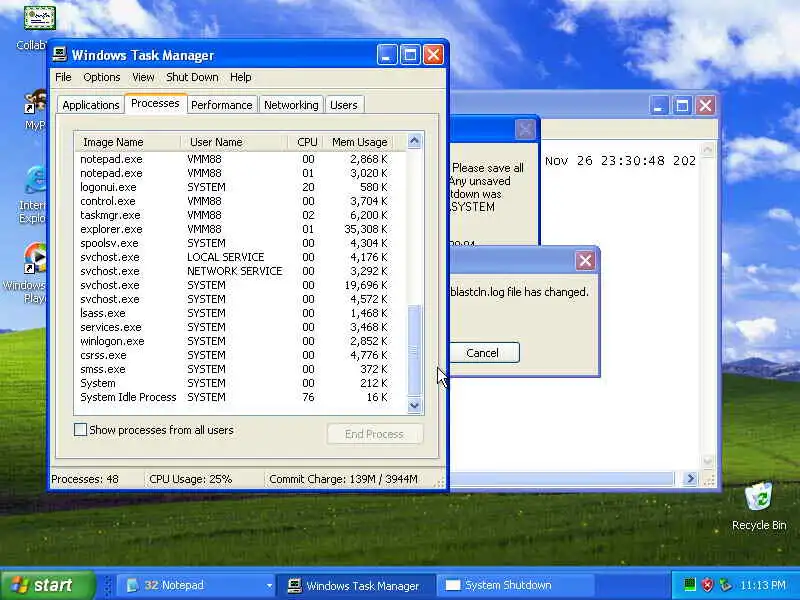This screenshot has width=800, height=600.
Task: Open the Options menu
Action: tap(102, 77)
